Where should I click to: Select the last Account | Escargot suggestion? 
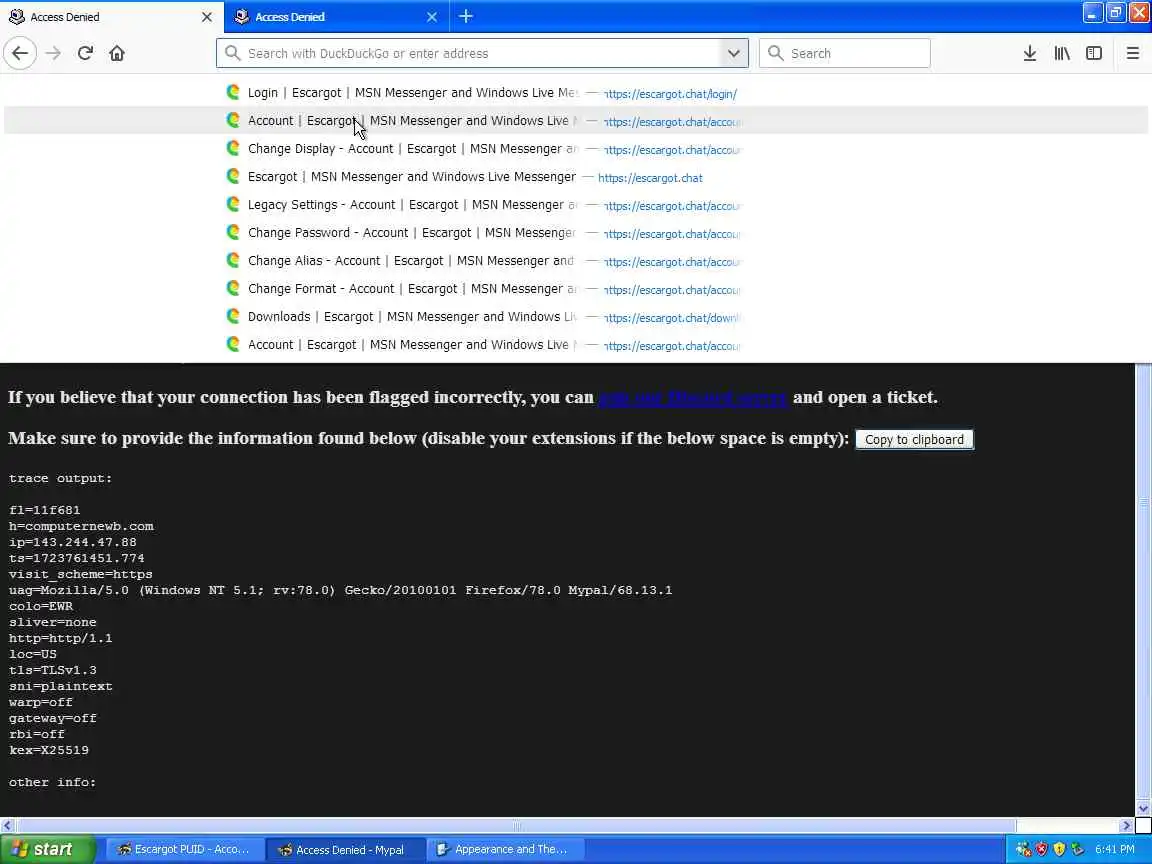pos(576,344)
